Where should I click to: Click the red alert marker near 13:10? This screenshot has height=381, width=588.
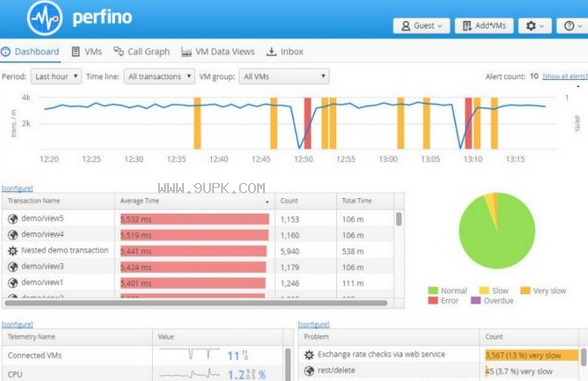click(468, 123)
